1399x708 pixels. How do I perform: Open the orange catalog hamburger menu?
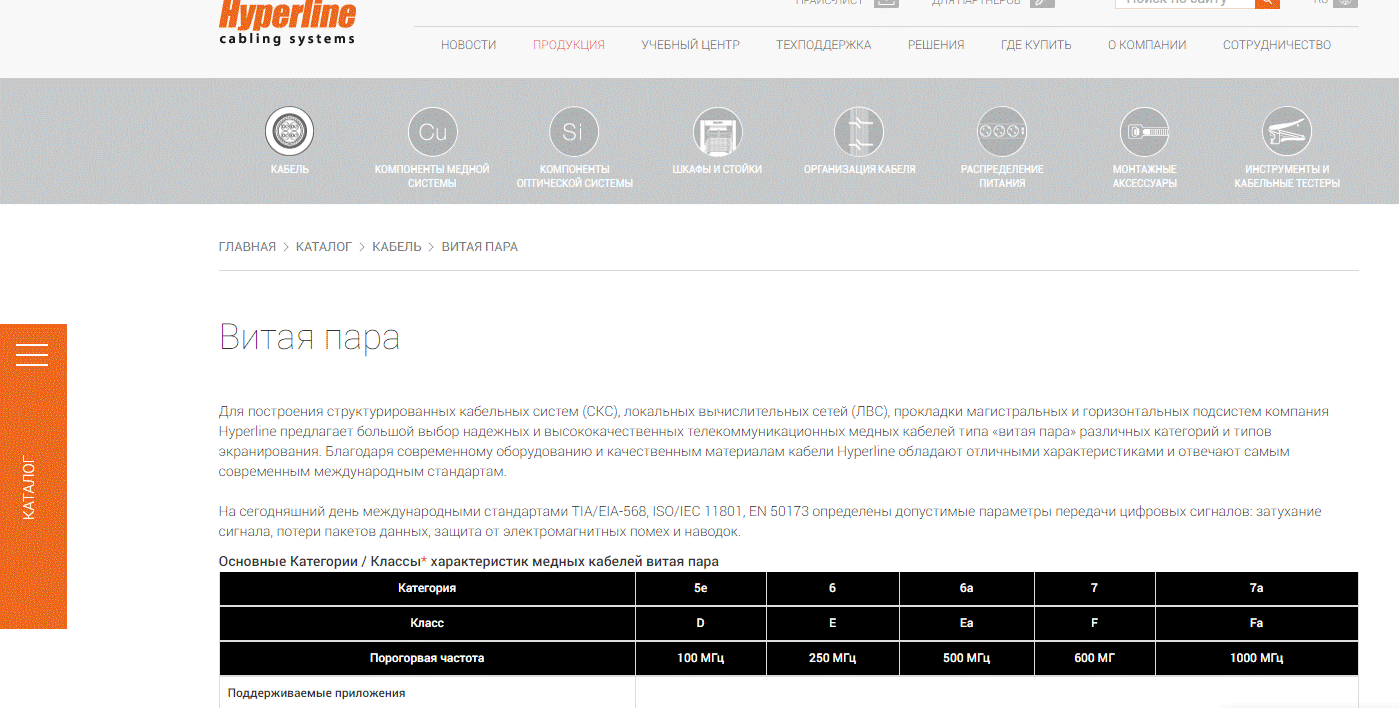[32, 355]
